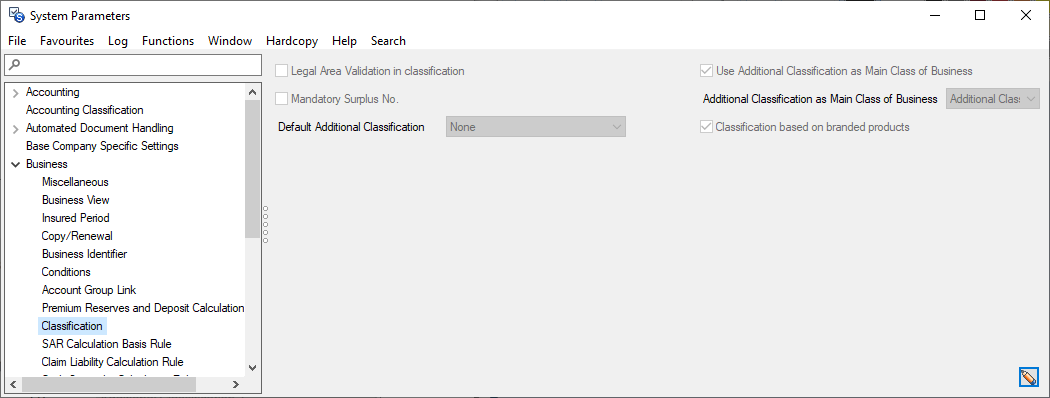The image size is (1050, 398).
Task: Select Business Identifier tree item
Action: pos(84,254)
